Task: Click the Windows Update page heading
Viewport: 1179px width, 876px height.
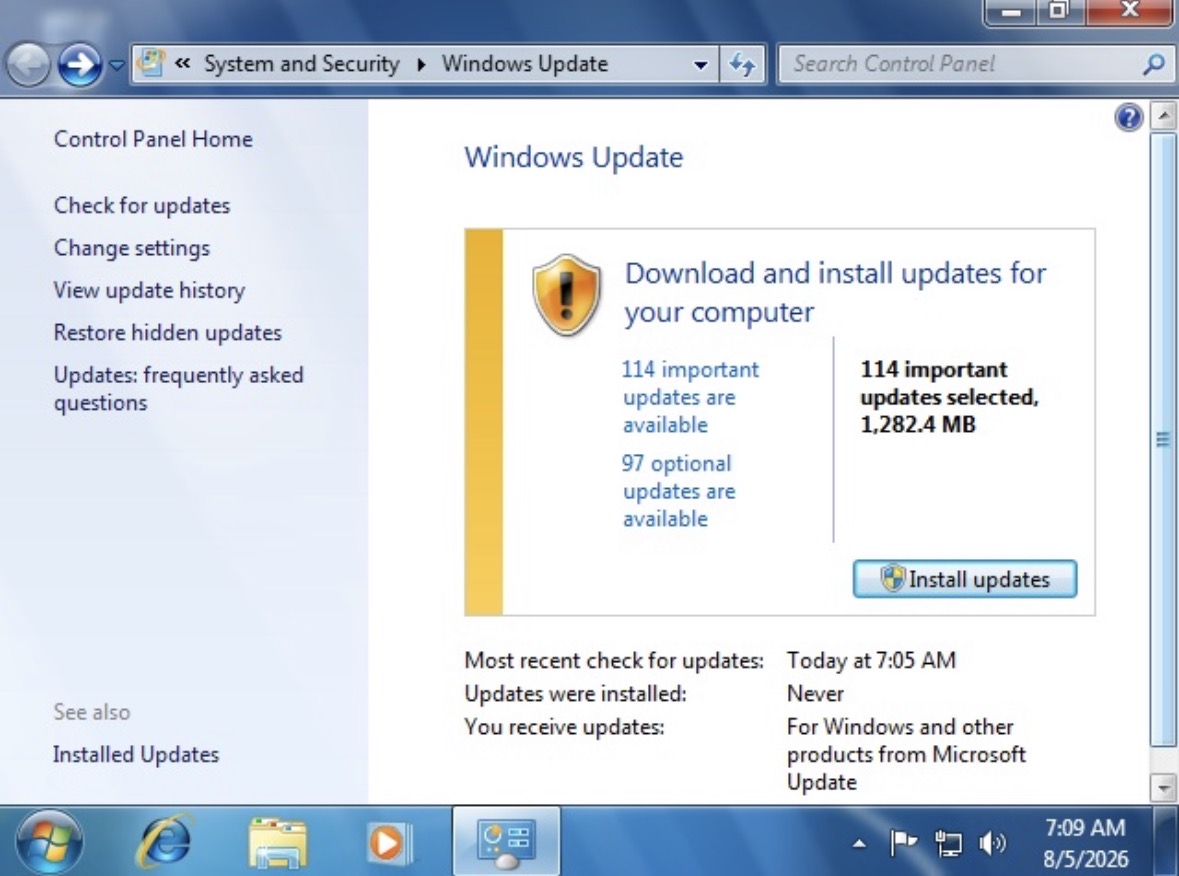Action: (574, 157)
